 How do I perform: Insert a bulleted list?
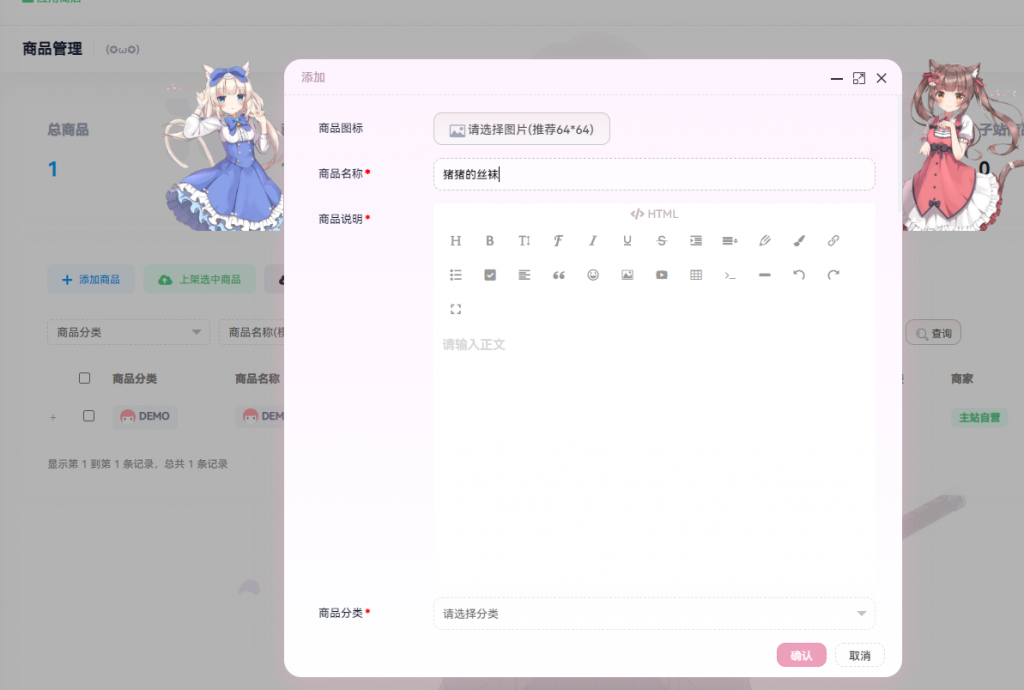point(456,275)
